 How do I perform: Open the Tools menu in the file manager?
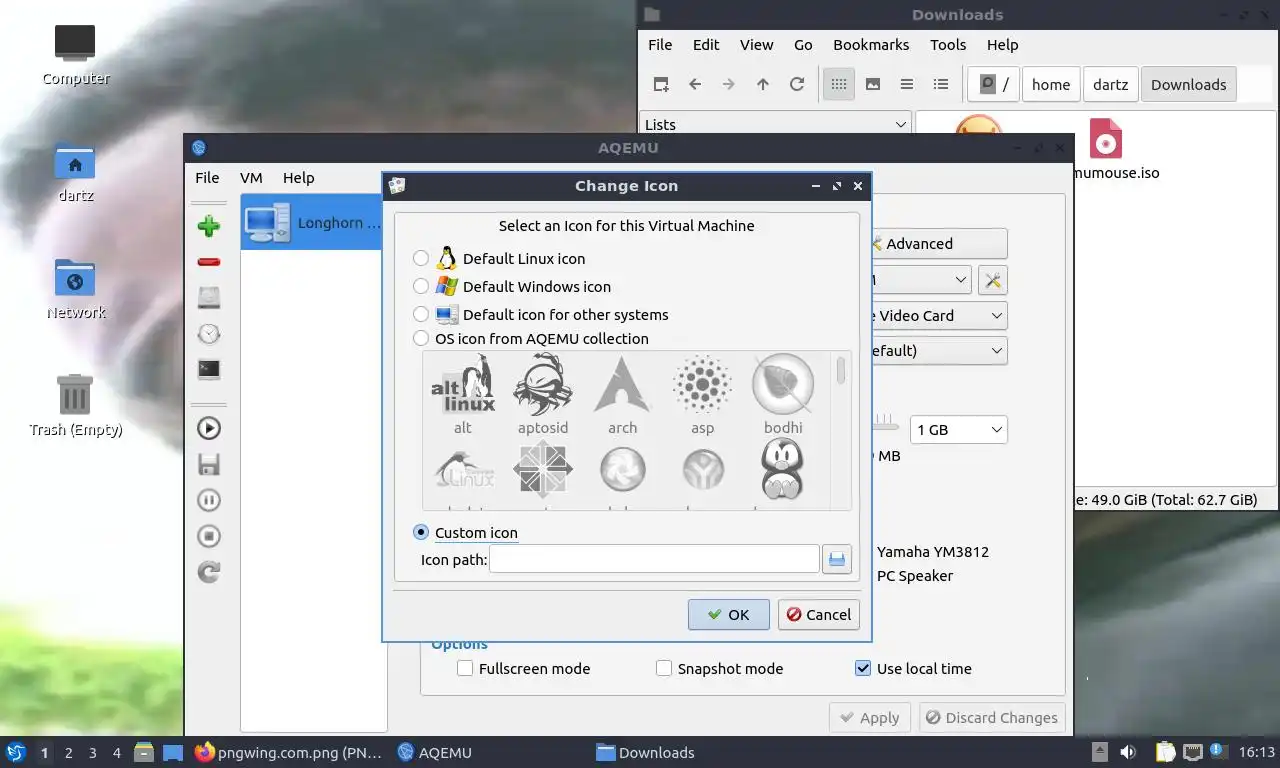pyautogui.click(x=948, y=44)
